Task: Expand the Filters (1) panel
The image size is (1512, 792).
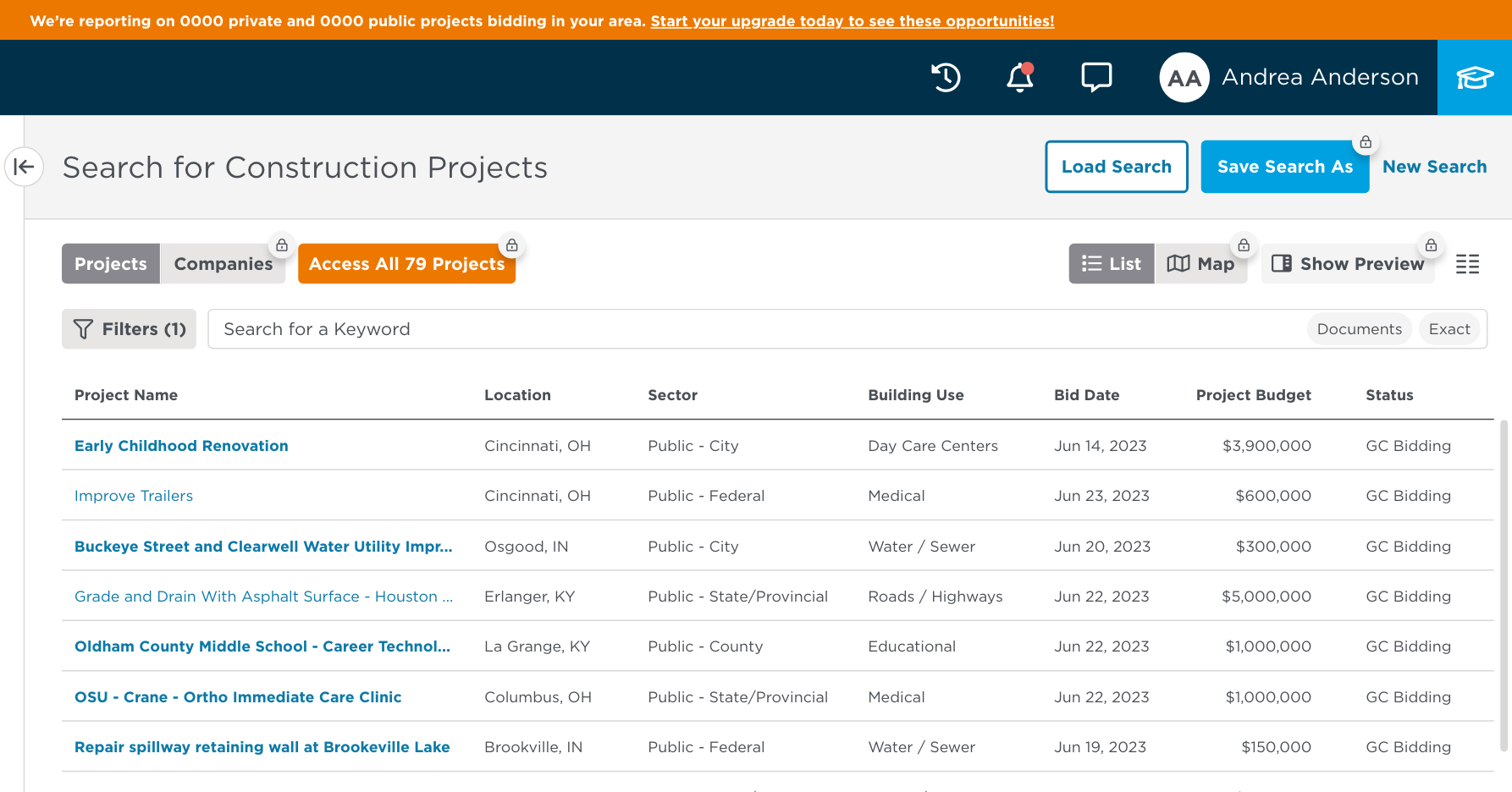Action: (129, 329)
